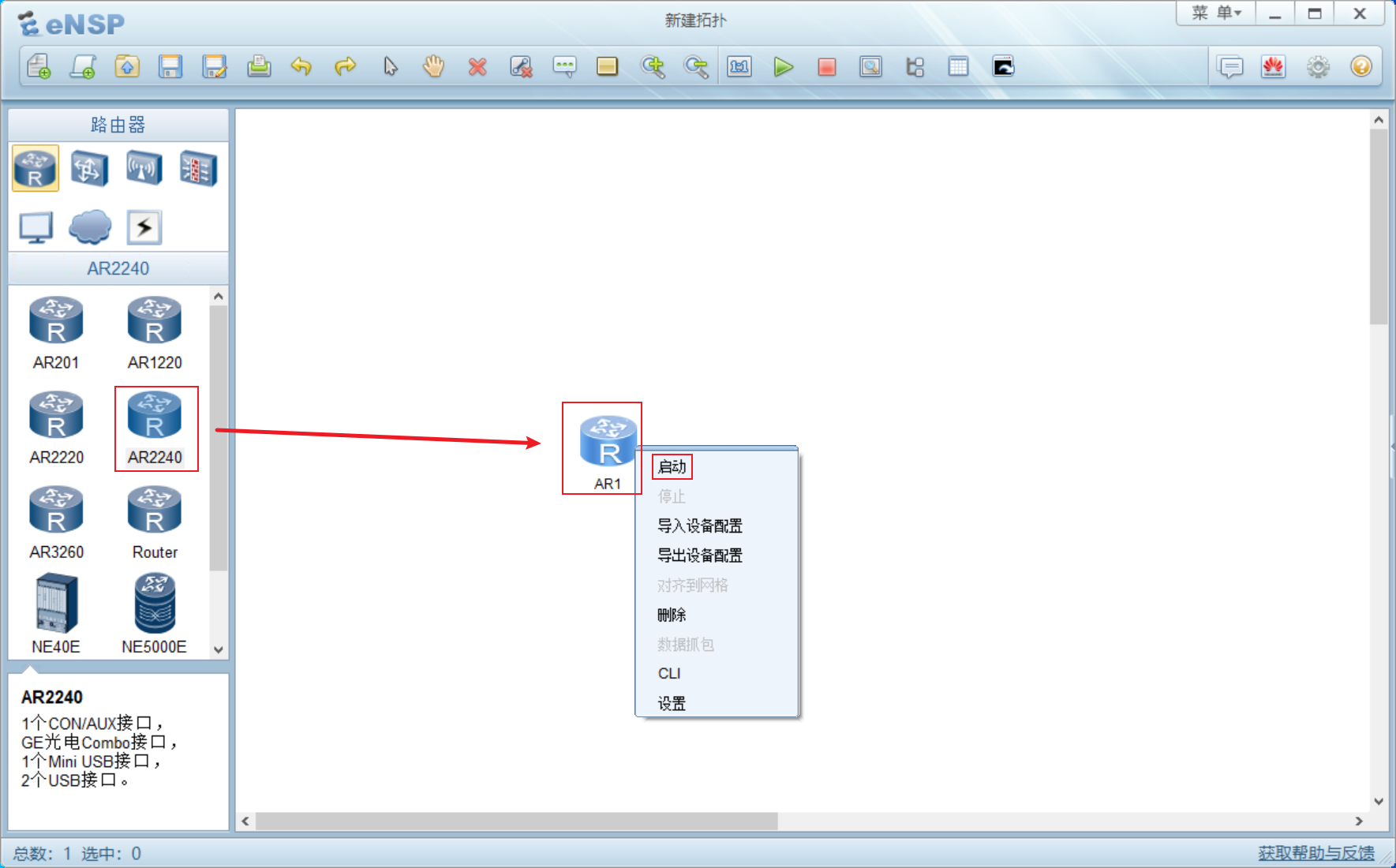Screen dimensions: 1396x868
Task: Choose 启动 from the context menu
Action: pos(672,467)
